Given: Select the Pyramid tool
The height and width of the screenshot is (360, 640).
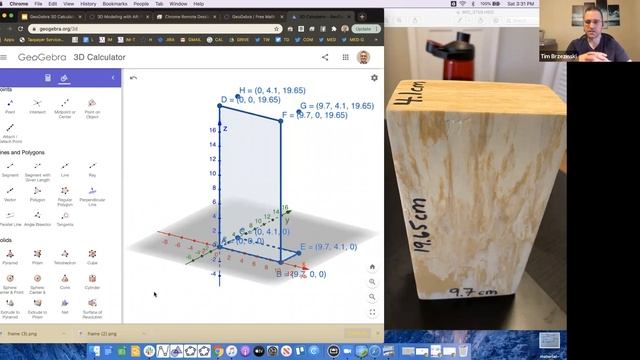Looking at the screenshot, I should tap(10, 257).
